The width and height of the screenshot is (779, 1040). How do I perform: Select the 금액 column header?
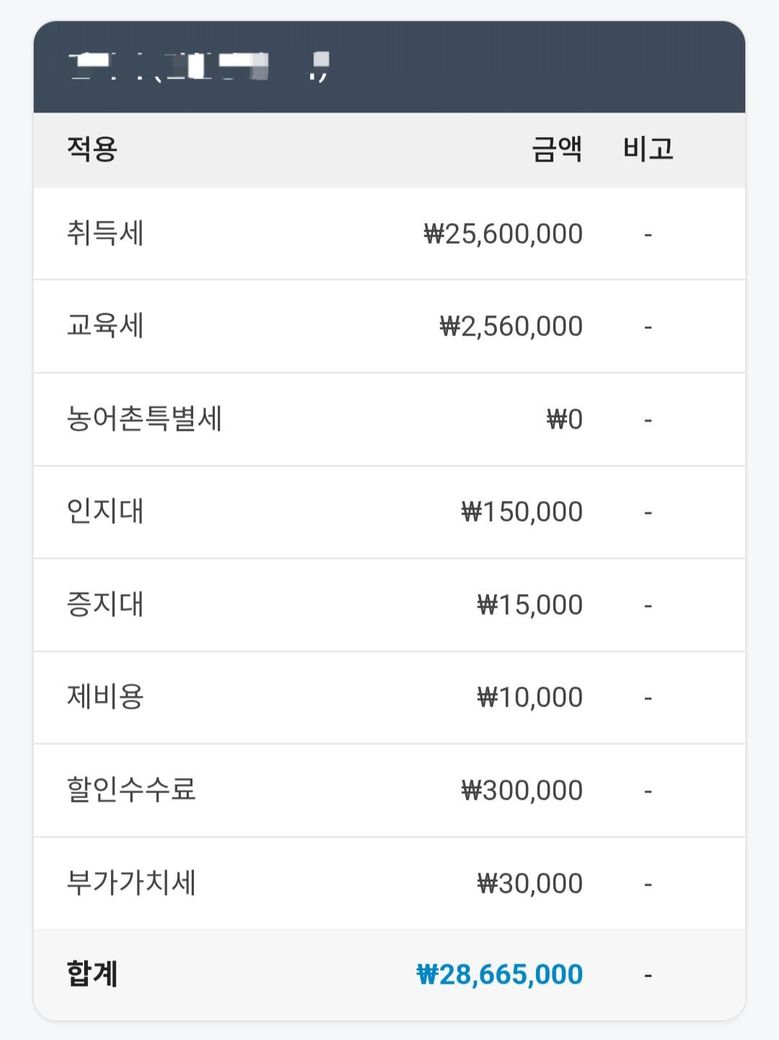[557, 149]
